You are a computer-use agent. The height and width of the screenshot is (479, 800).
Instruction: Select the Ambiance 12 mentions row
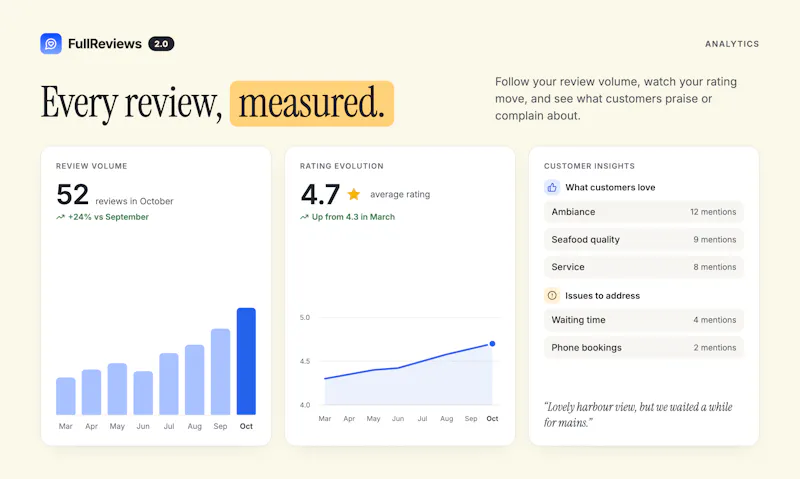[x=644, y=212]
